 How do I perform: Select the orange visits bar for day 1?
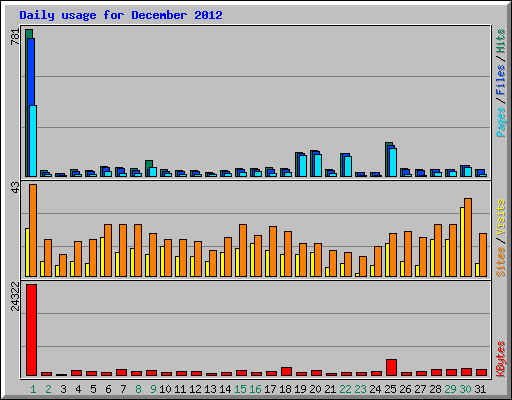click(33, 230)
